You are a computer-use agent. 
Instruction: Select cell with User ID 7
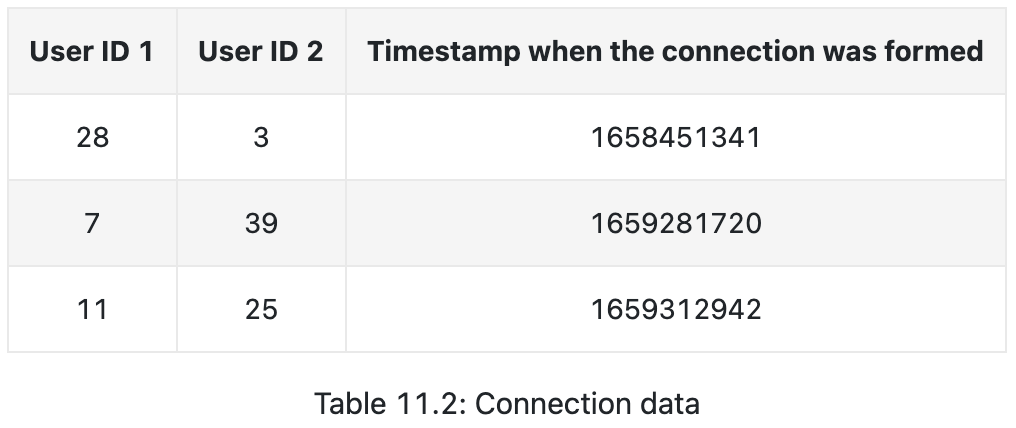92,223
